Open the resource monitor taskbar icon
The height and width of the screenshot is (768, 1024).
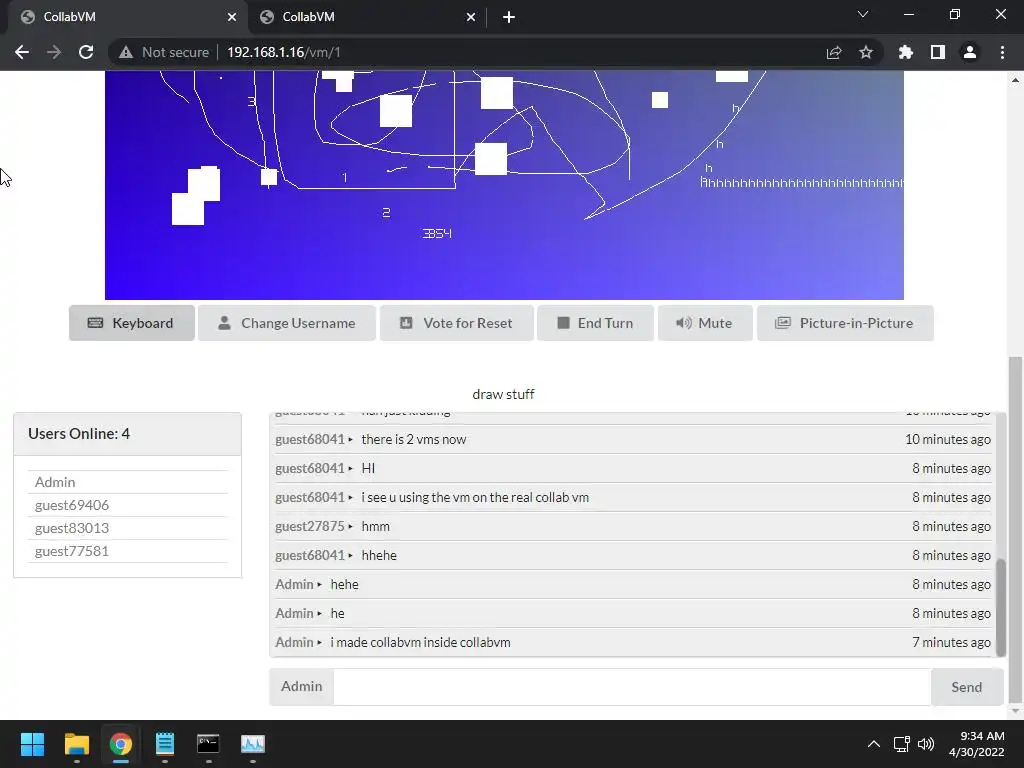click(x=253, y=744)
